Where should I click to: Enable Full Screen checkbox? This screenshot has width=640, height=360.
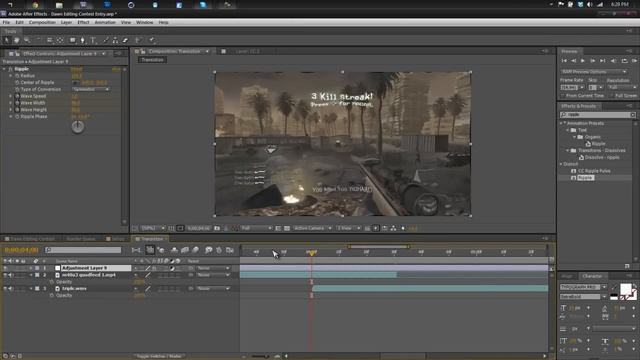[x=612, y=96]
